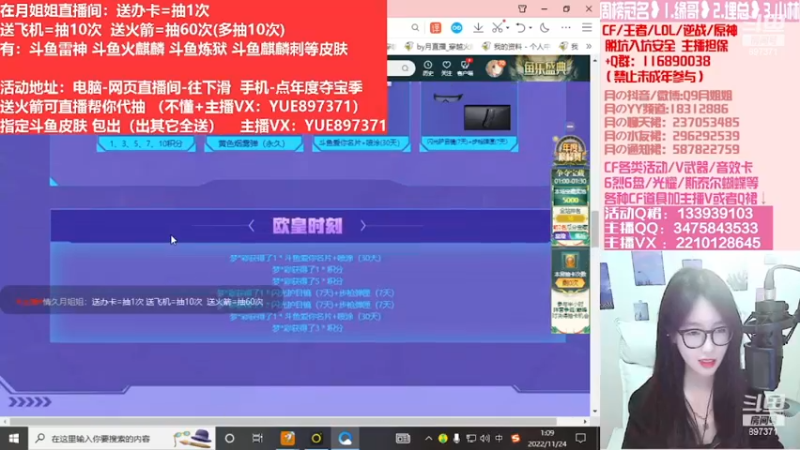Open Sogou input S tray icon
This screenshot has height=450, width=800.
pyautogui.click(x=515, y=438)
